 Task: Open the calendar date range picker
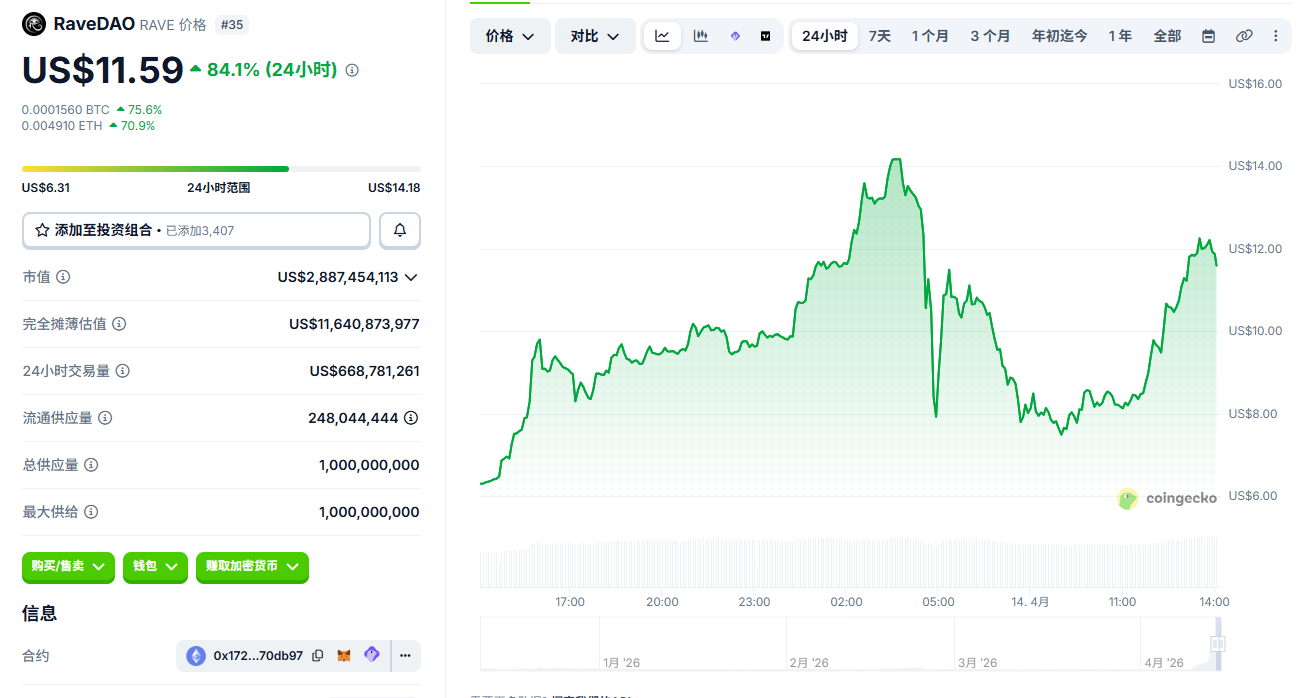(x=1208, y=36)
